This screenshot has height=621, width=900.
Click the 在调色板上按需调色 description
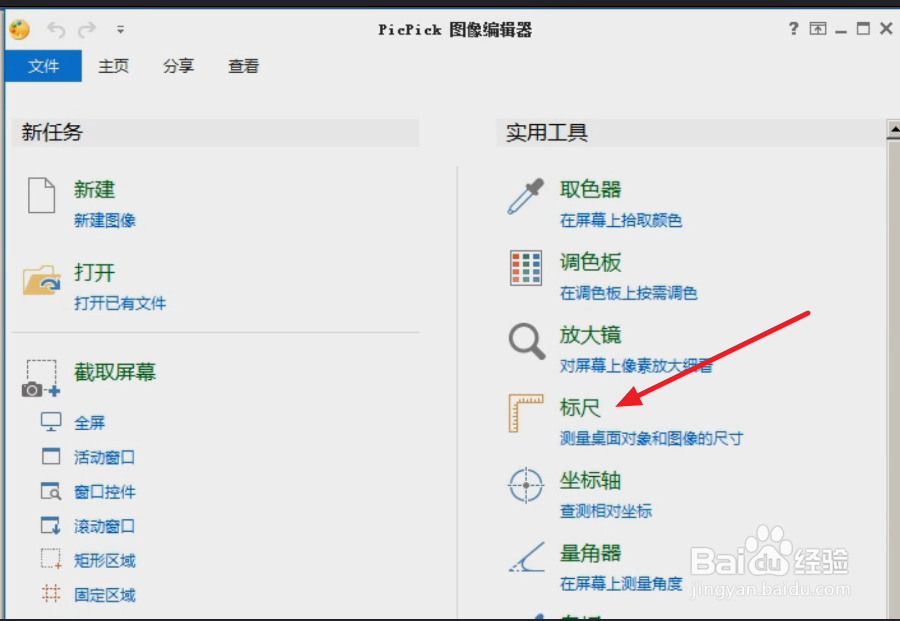click(629, 293)
